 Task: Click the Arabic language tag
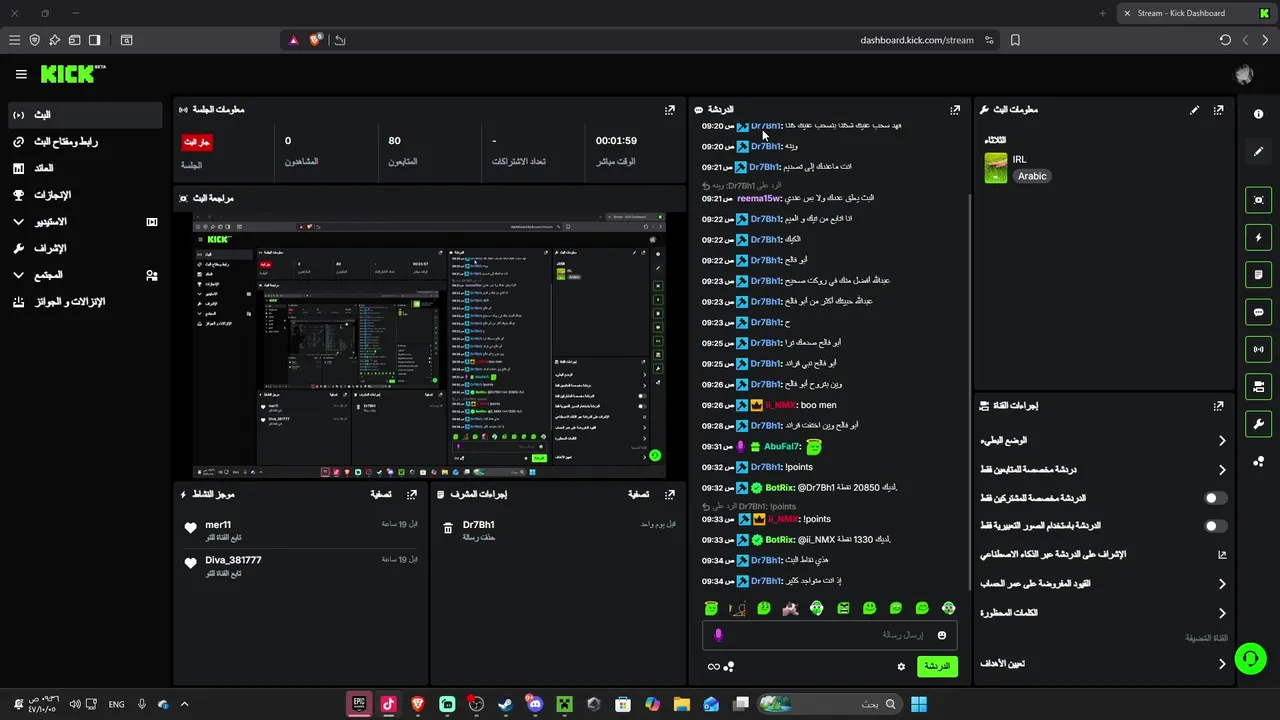pos(1032,176)
